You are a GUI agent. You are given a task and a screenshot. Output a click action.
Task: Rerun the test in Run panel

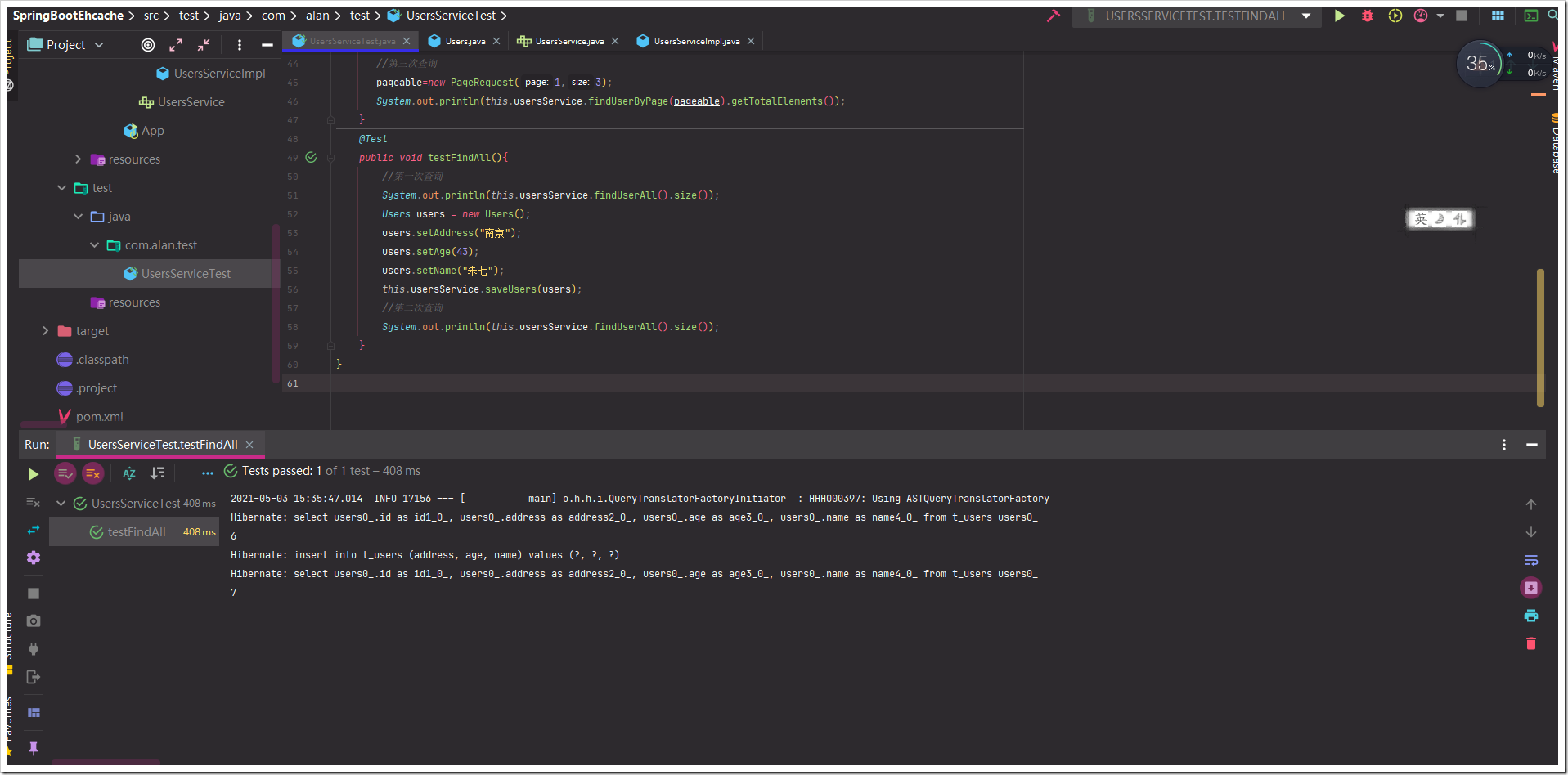pyautogui.click(x=33, y=474)
